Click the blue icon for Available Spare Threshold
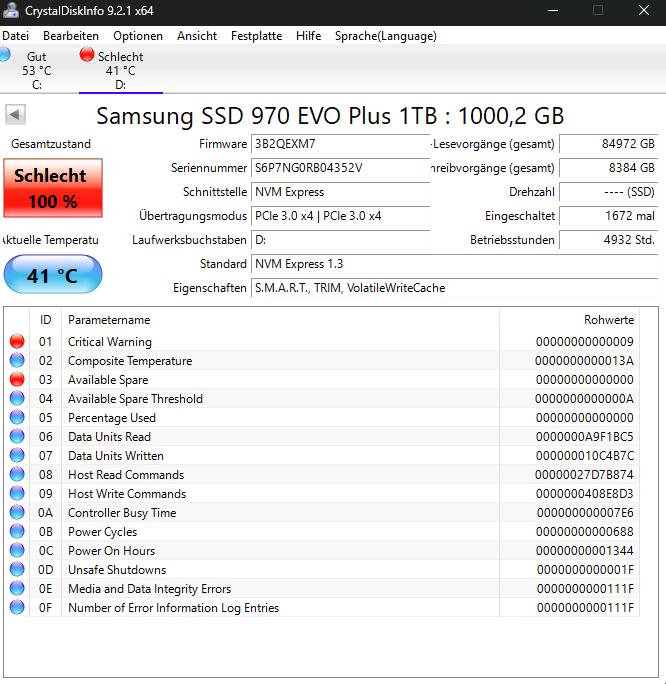666x684 pixels. tap(17, 398)
